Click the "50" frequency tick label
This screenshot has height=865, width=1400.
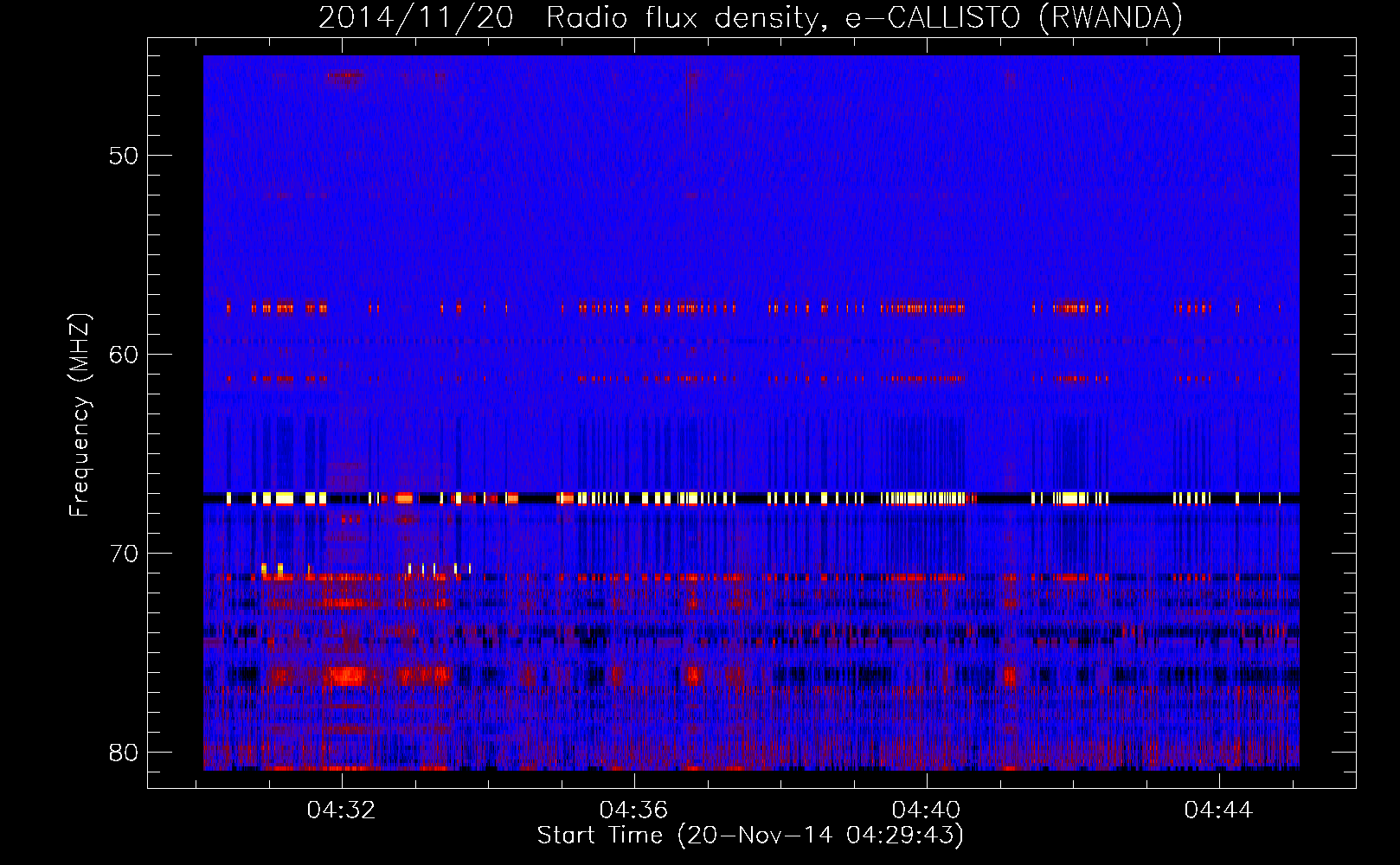pos(124,156)
